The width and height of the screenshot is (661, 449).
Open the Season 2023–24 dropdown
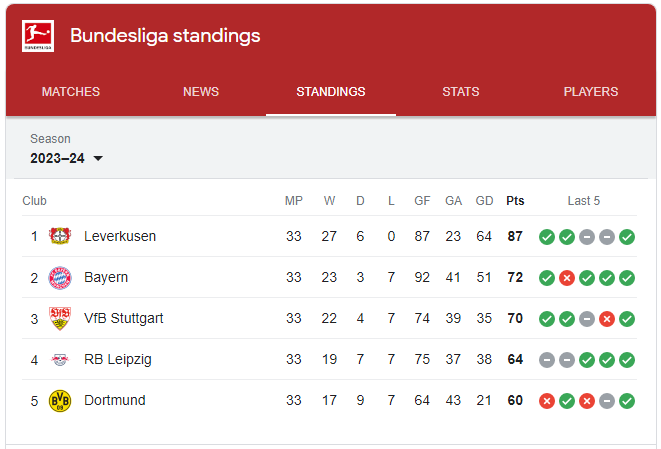66,158
